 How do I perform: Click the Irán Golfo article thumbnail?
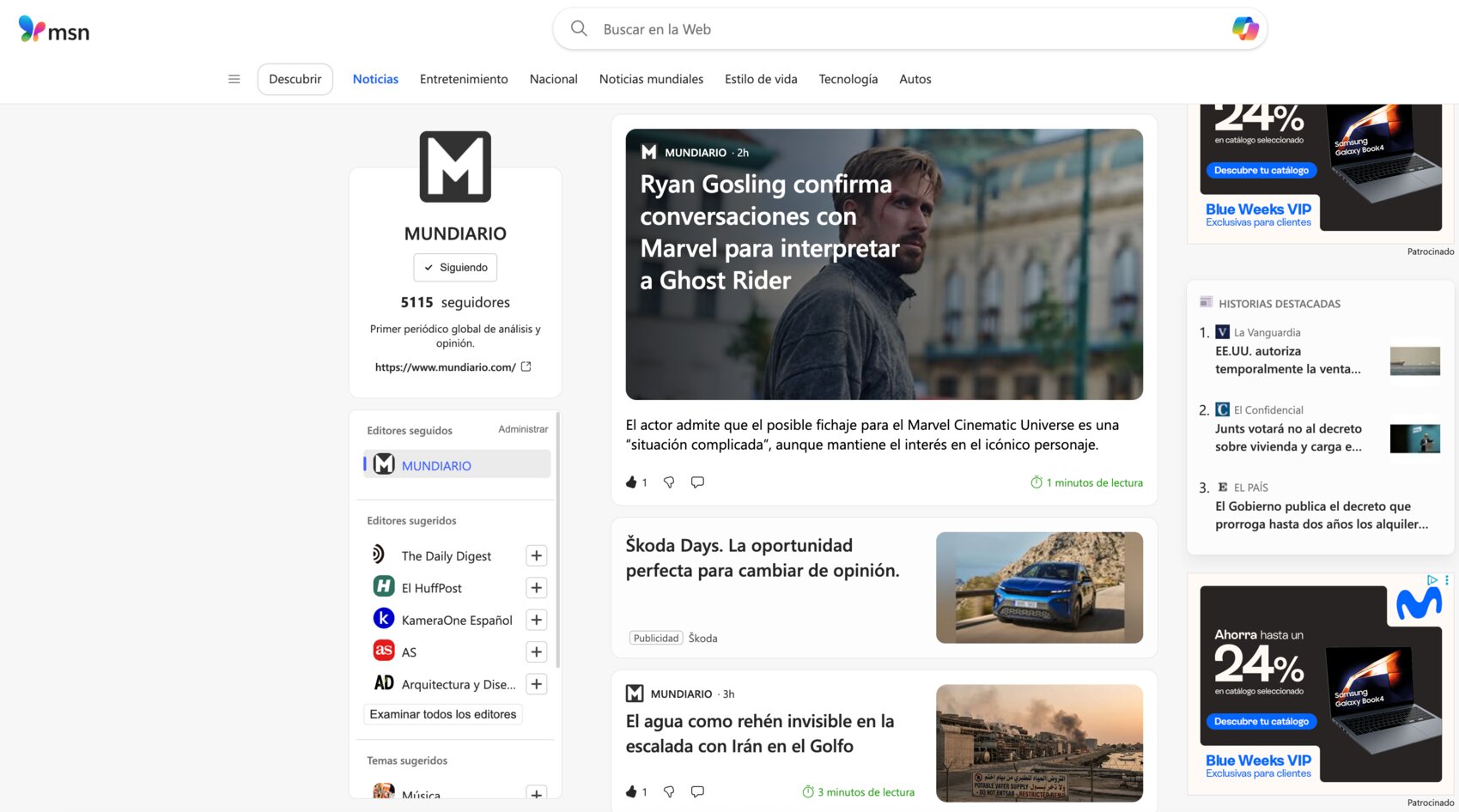click(1039, 743)
